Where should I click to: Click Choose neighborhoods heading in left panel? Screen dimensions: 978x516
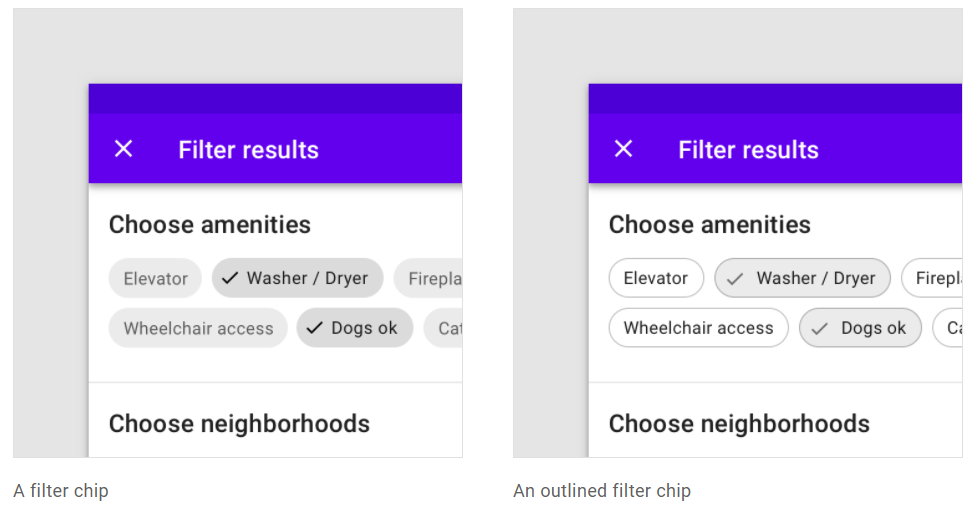(239, 424)
